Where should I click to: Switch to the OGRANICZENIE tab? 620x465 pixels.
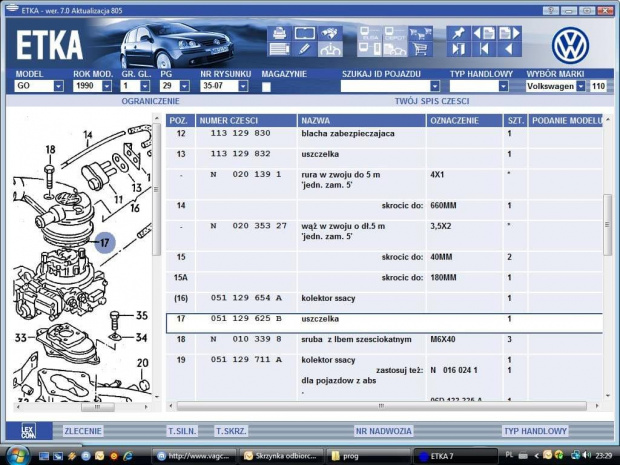pyautogui.click(x=150, y=101)
